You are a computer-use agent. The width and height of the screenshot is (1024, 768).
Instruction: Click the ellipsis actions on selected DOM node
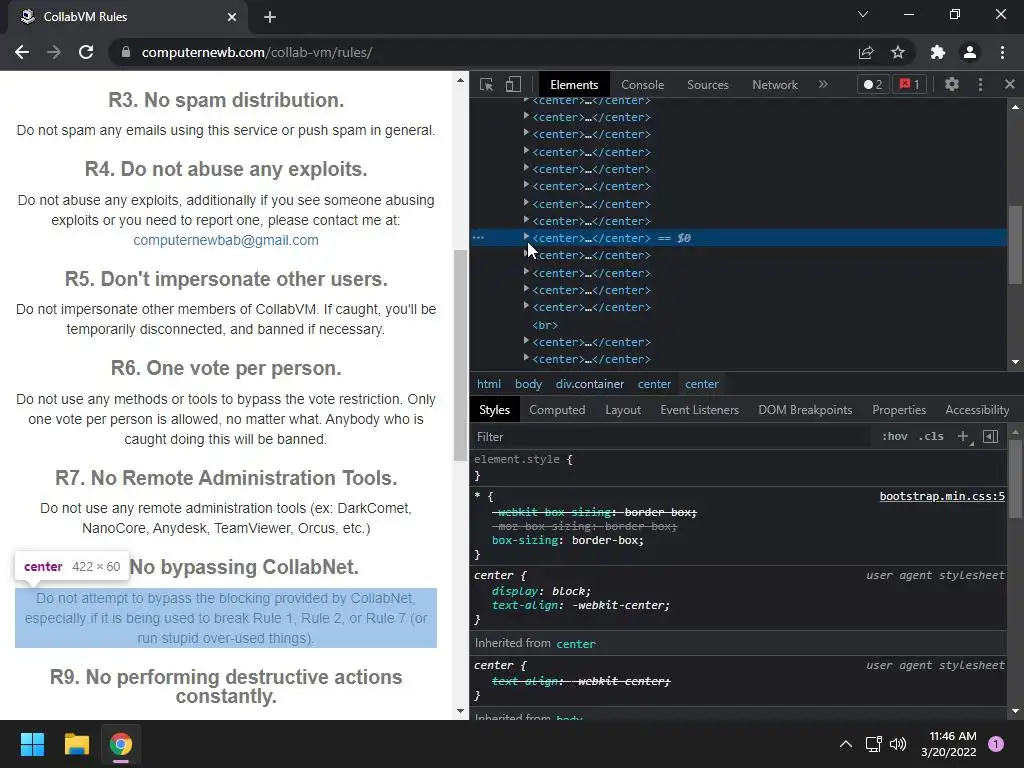point(479,238)
